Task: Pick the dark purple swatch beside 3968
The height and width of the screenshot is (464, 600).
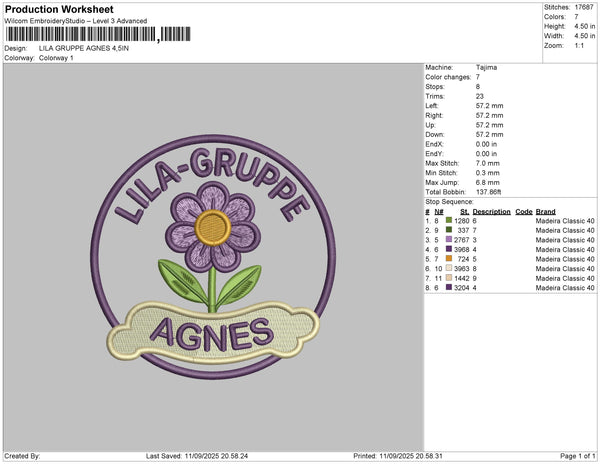Action: 449,249
